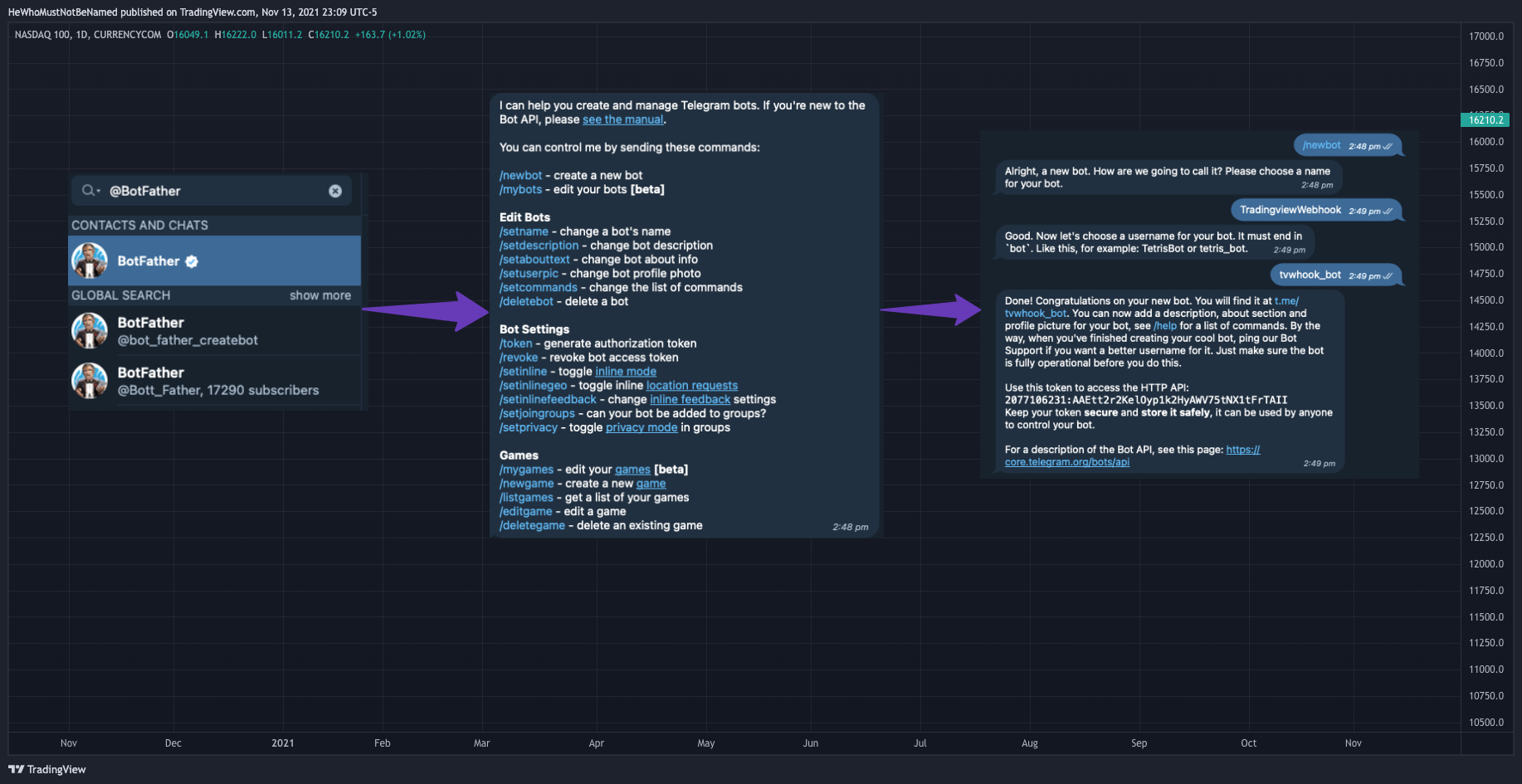Click the "+163.7 (+1.02%)" change value
Viewport: 1522px width, 784px height.
pyautogui.click(x=390, y=35)
